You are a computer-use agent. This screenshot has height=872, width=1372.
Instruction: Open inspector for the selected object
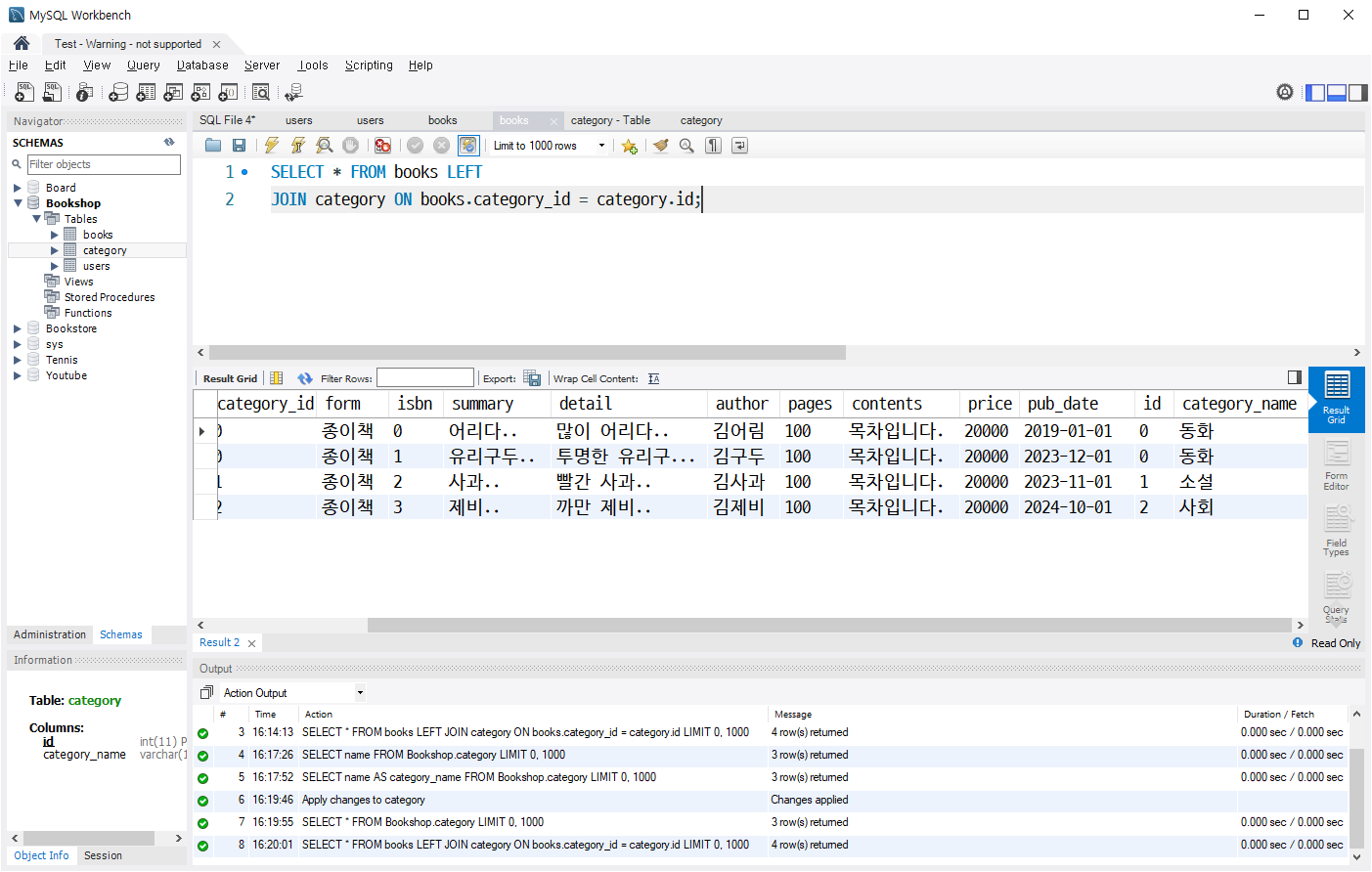[x=85, y=92]
